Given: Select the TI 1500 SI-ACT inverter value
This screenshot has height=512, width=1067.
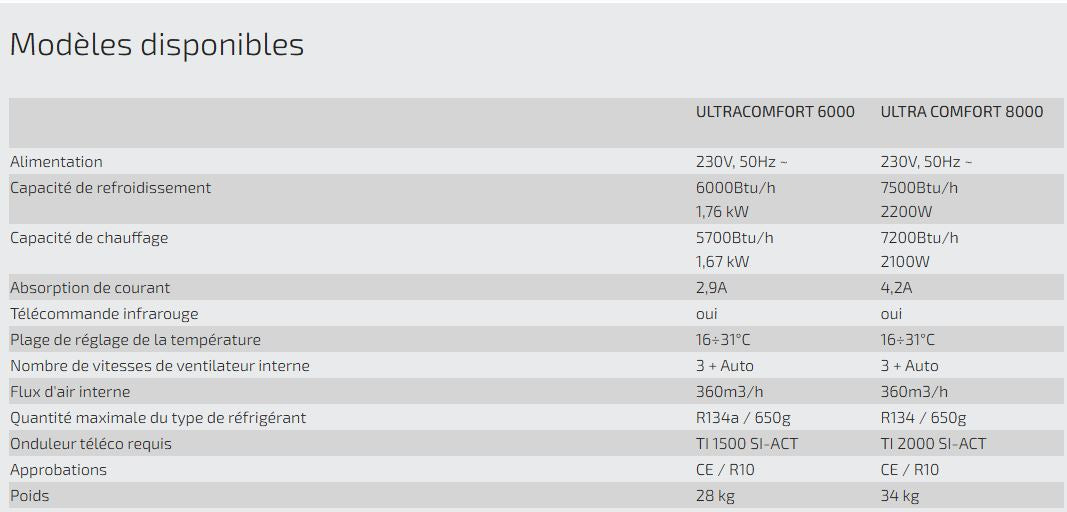Looking at the screenshot, I should 747,444.
